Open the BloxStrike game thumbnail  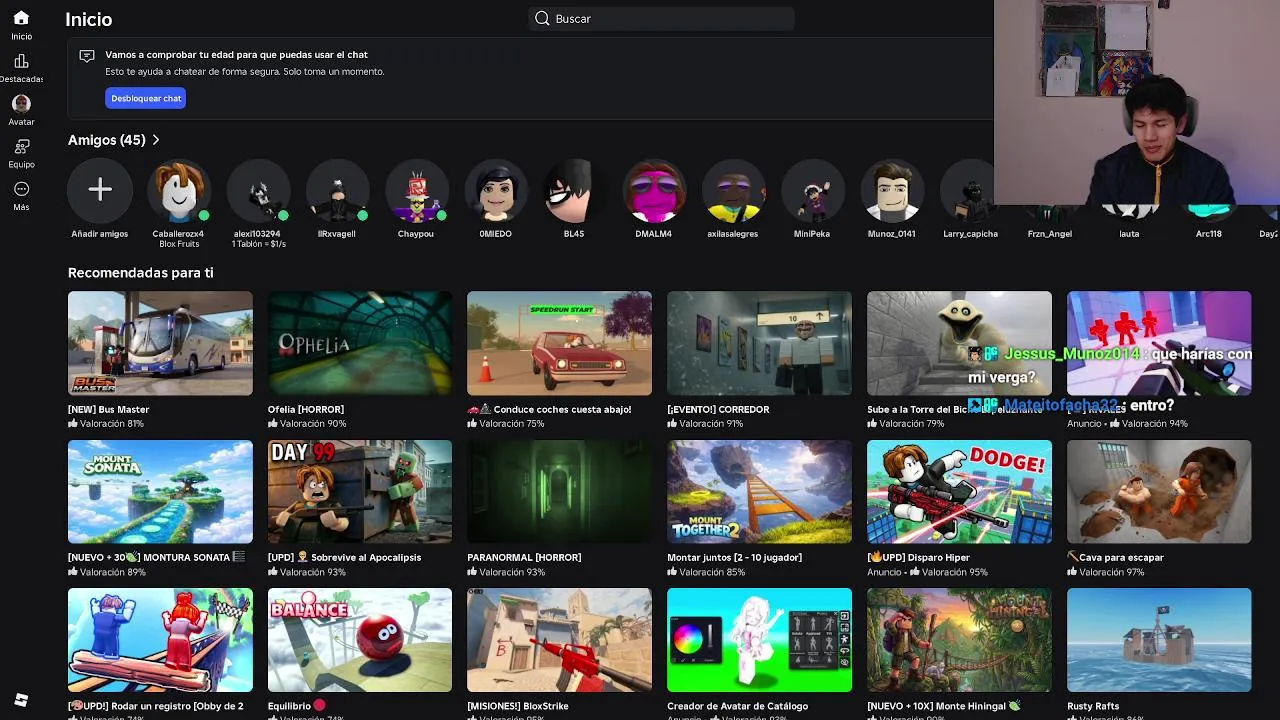coord(559,640)
